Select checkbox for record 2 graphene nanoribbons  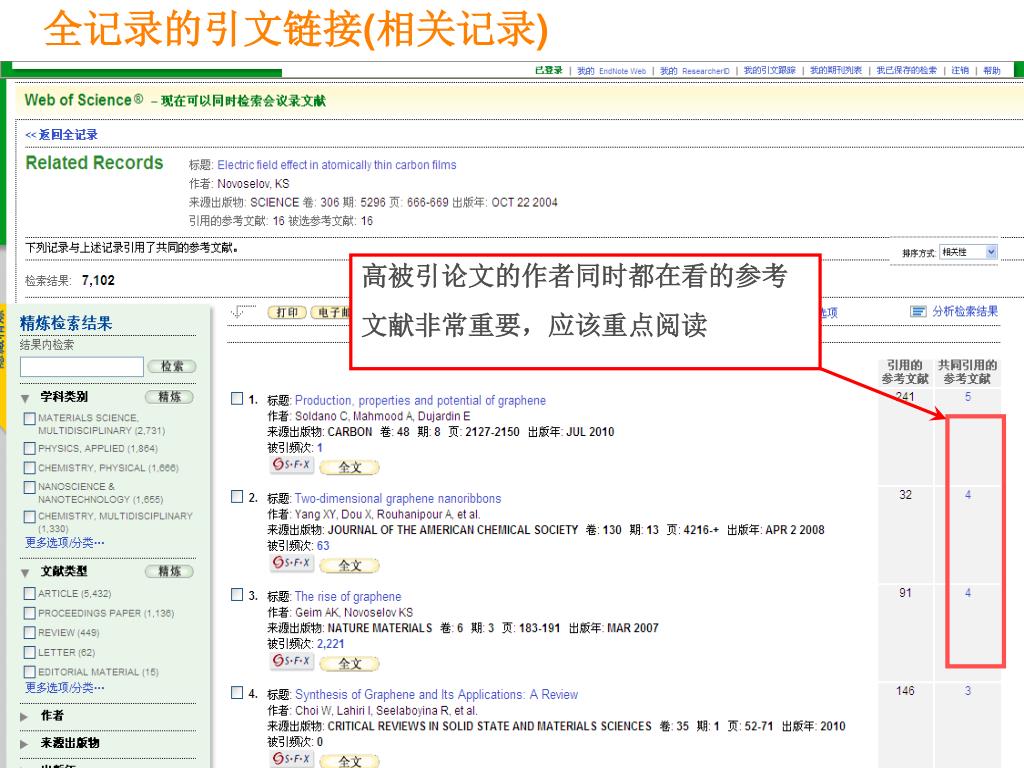coord(237,496)
